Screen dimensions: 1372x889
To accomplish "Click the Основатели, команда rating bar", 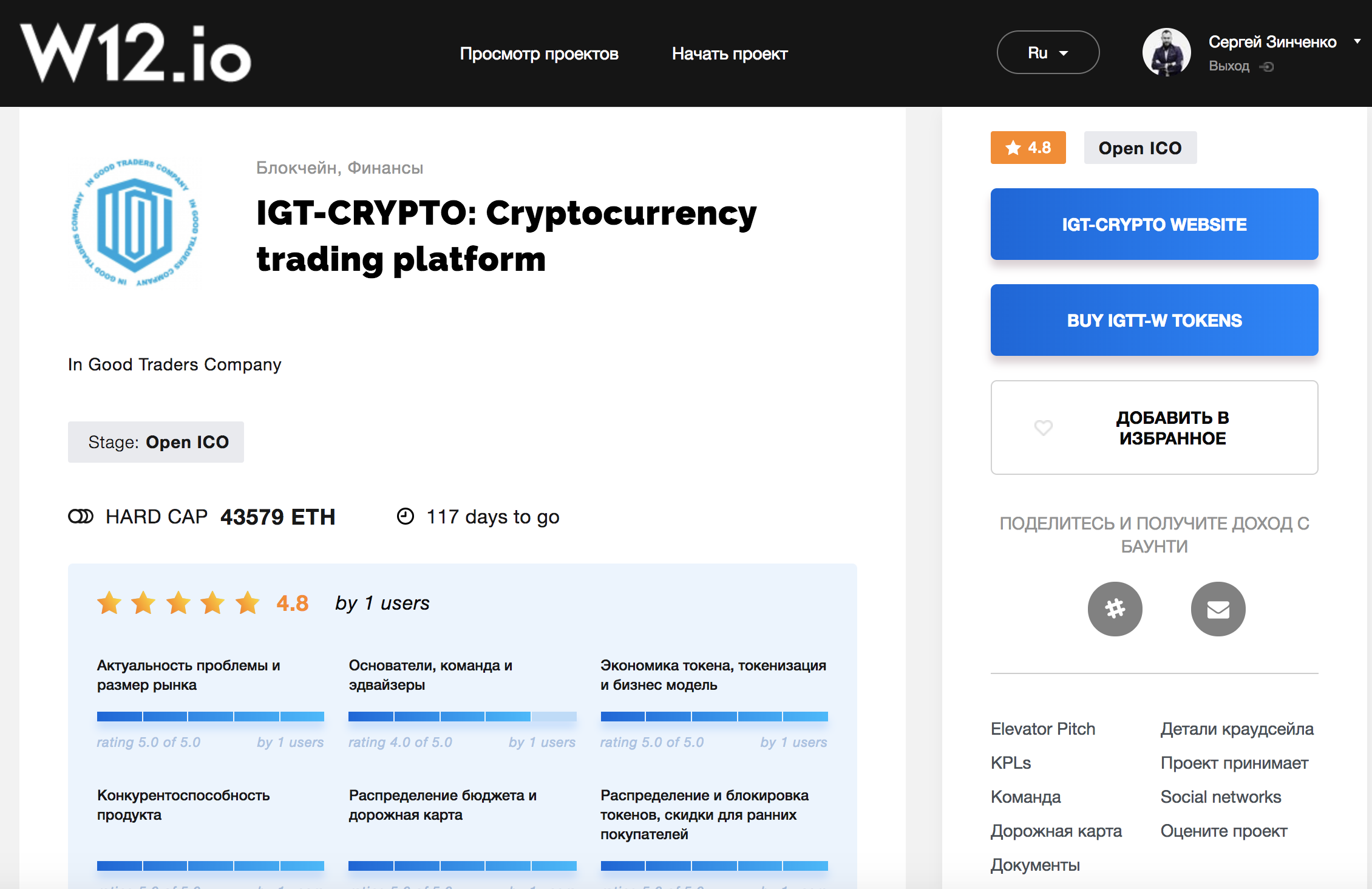I will click(462, 717).
